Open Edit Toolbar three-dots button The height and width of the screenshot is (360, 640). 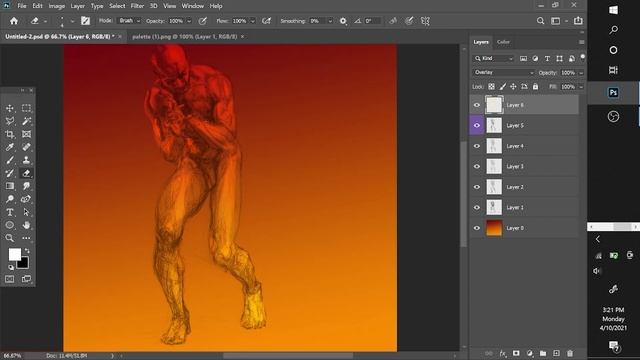pos(26,238)
